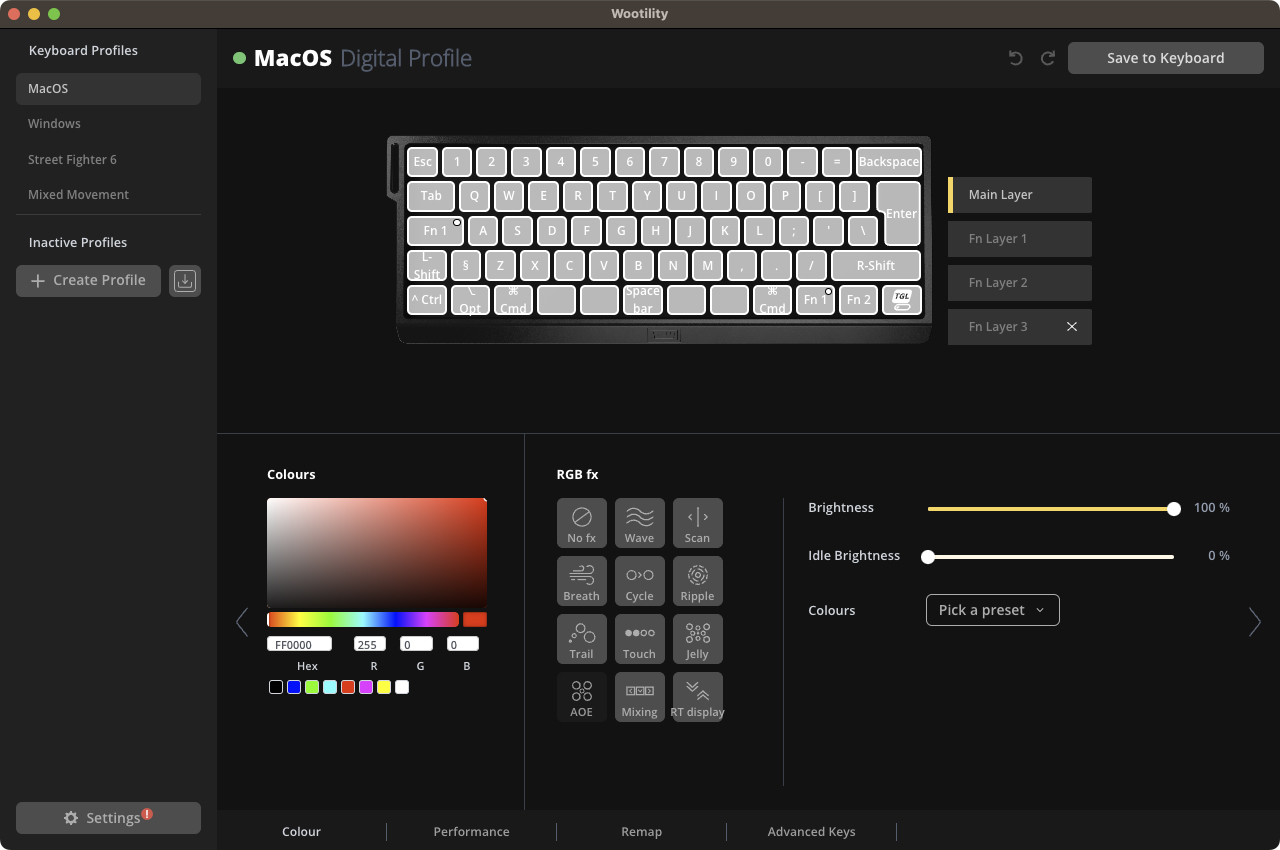
Task: Select the Mixing RGB effect
Action: pyautogui.click(x=639, y=697)
